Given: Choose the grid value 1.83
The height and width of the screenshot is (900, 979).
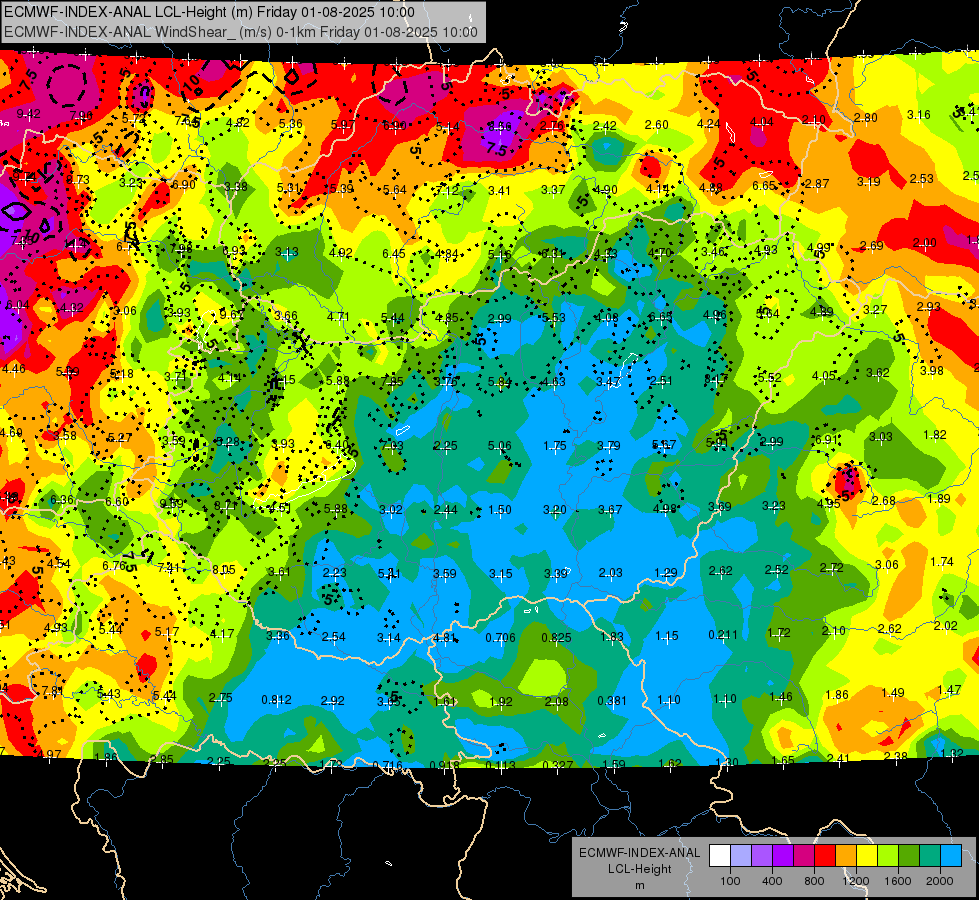Looking at the screenshot, I should tap(612, 636).
